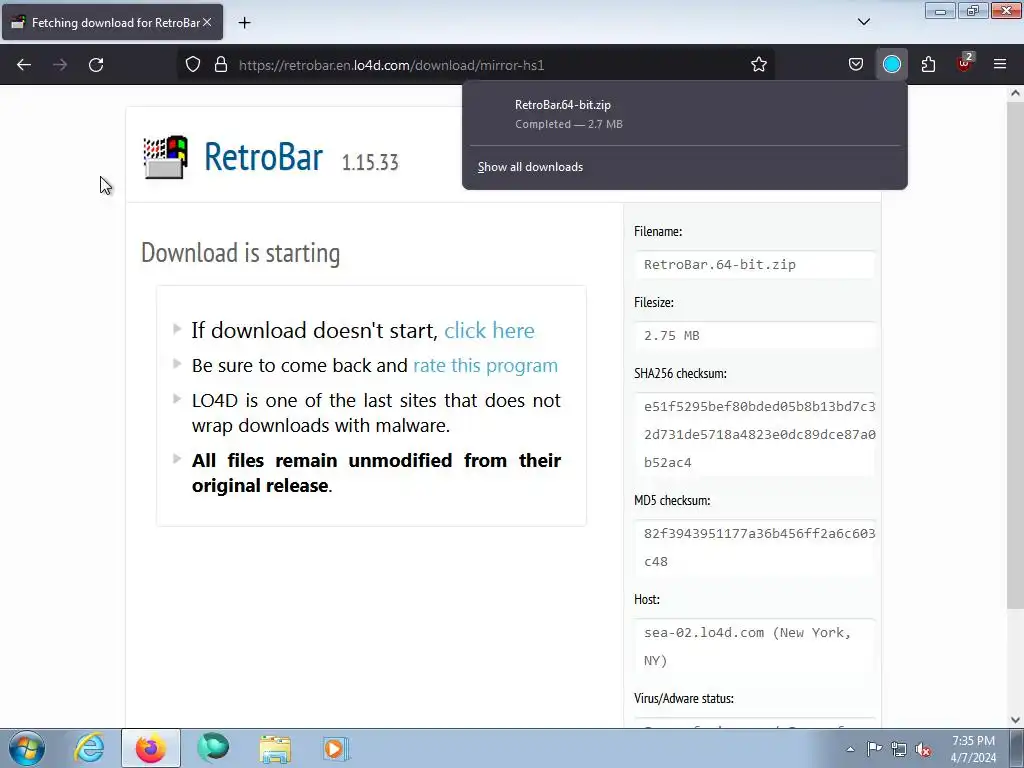
Task: Select the MD5 checksum value
Action: click(754, 547)
